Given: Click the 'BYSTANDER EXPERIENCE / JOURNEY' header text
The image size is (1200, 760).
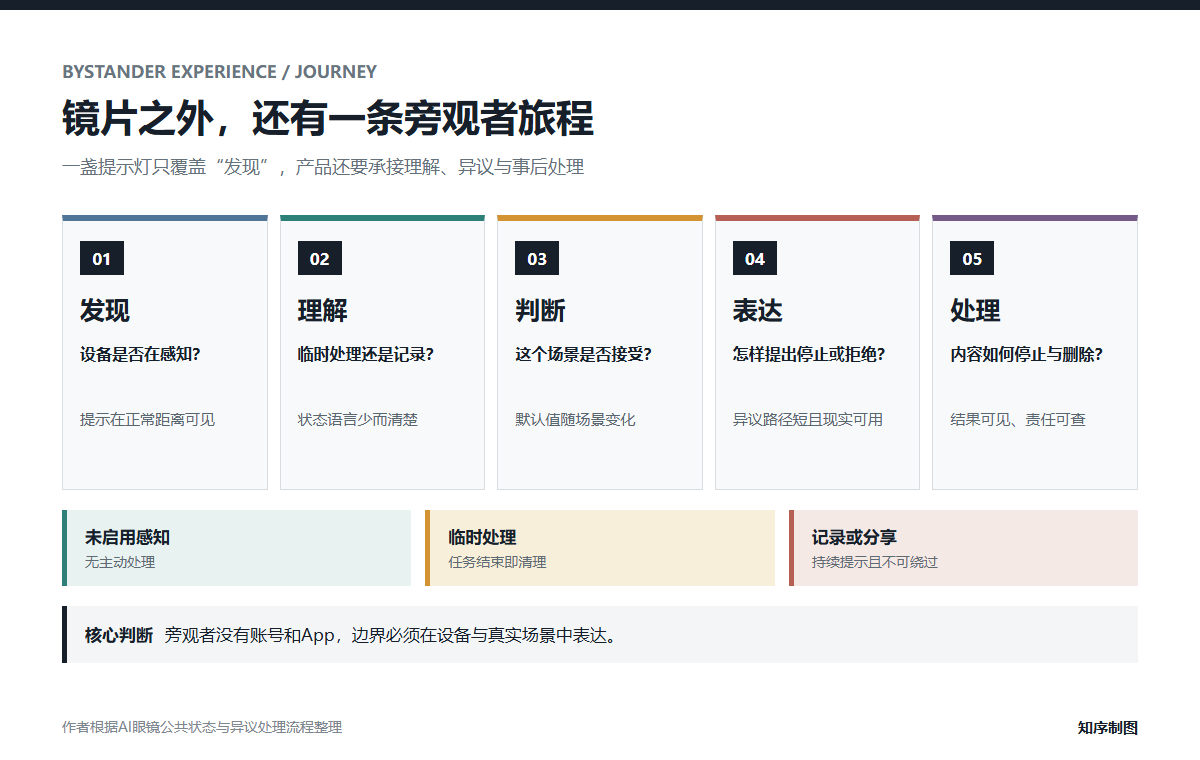Looking at the screenshot, I should tap(219, 72).
